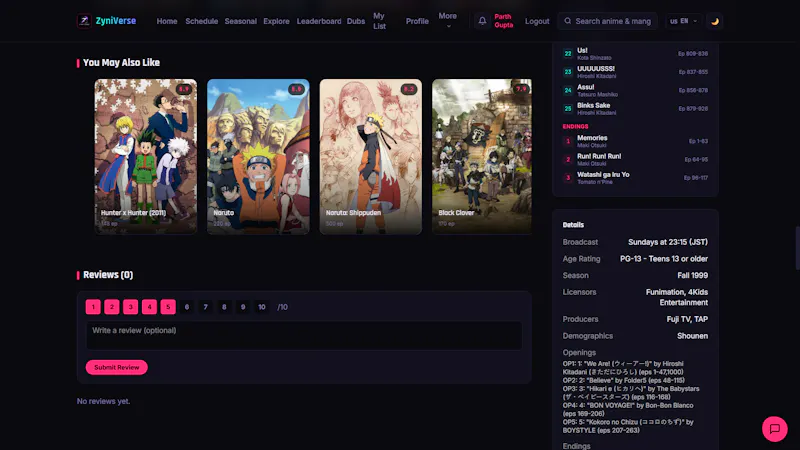
Task: Select ending 1 Memories
Action: 635,141
